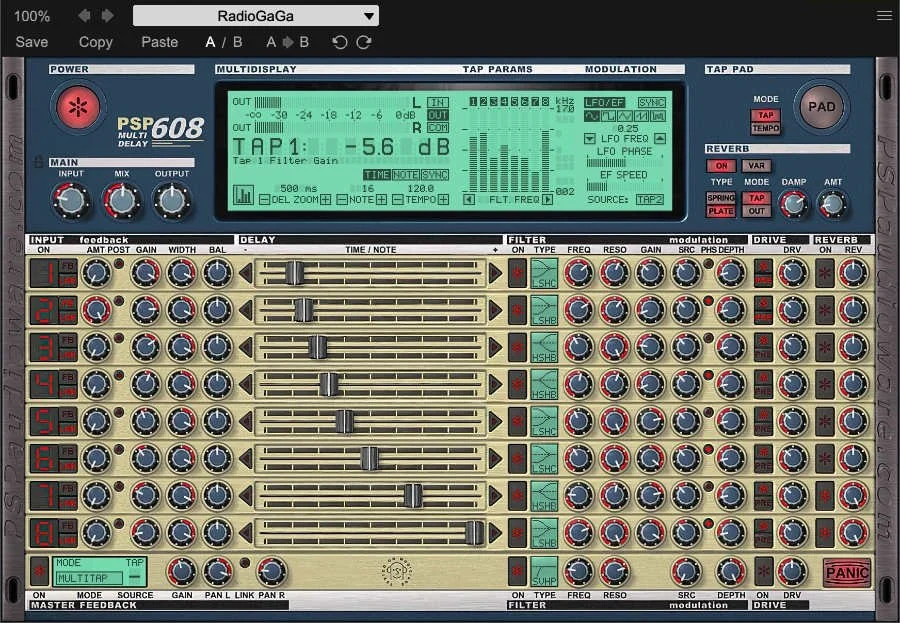Click the spectrum bars icon in display

[x=243, y=195]
